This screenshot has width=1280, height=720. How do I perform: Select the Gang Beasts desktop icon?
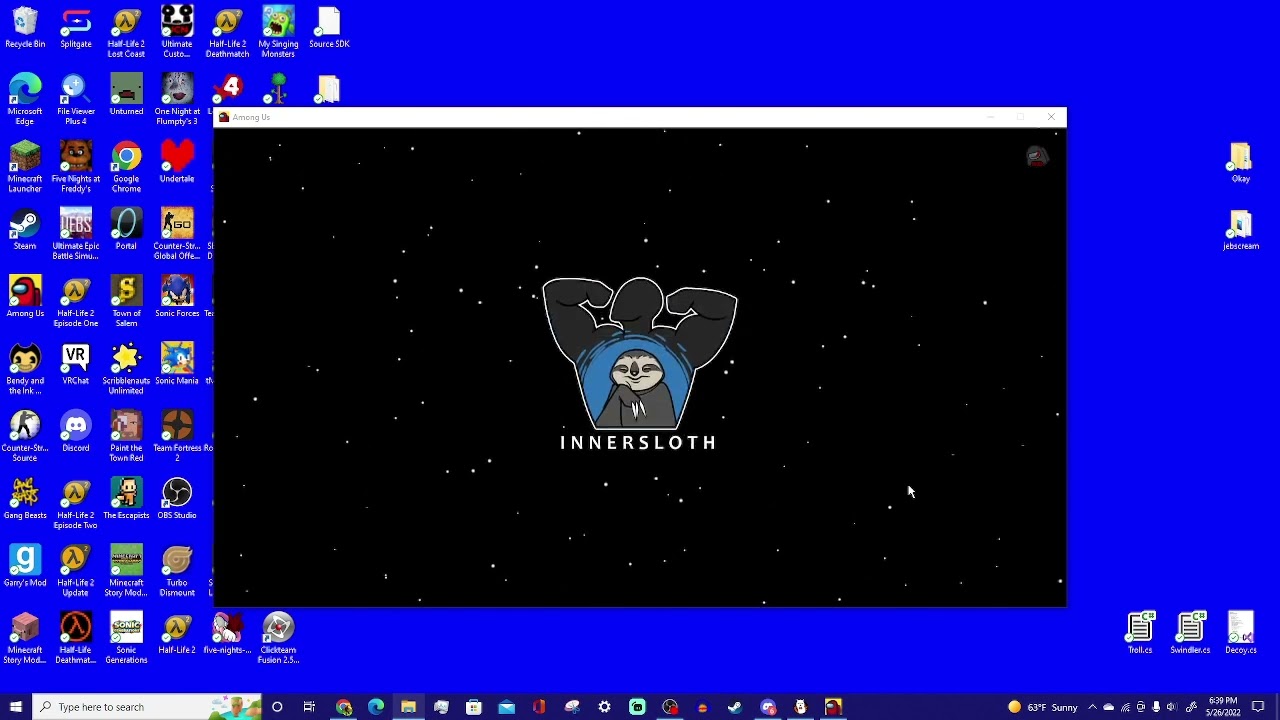click(x=25, y=499)
